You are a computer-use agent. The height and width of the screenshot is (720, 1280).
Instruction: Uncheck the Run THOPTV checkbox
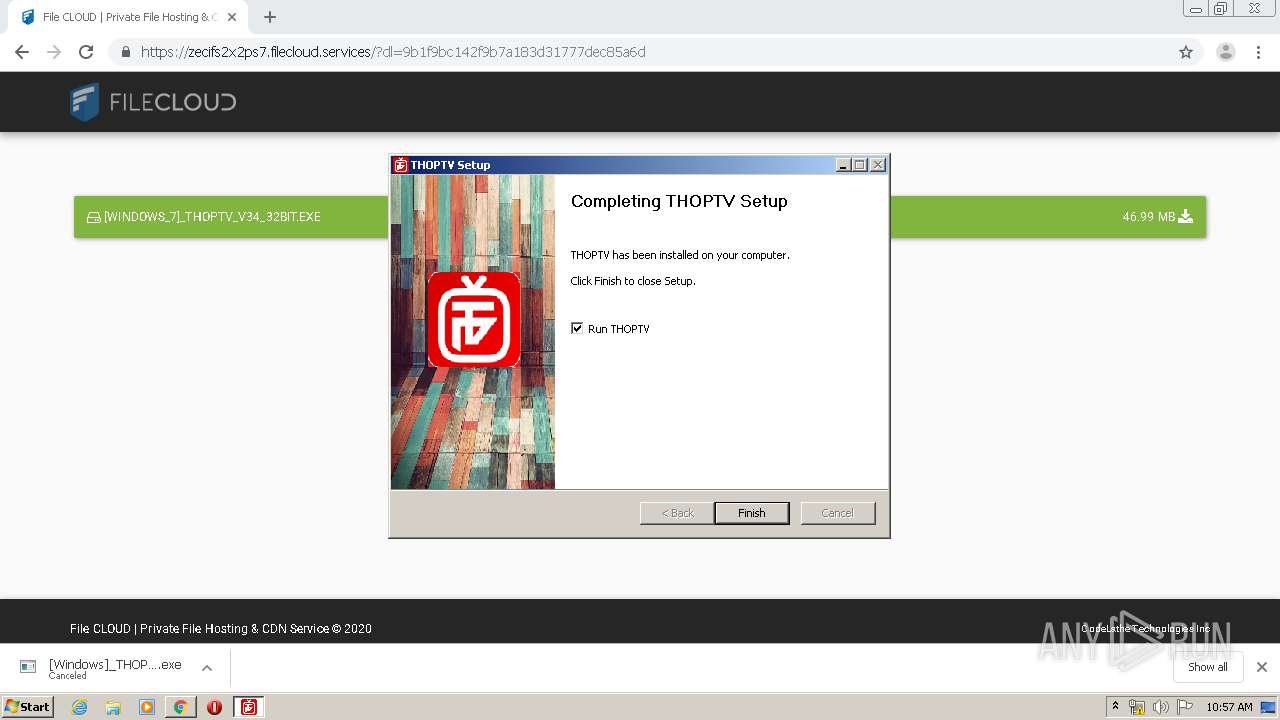577,328
